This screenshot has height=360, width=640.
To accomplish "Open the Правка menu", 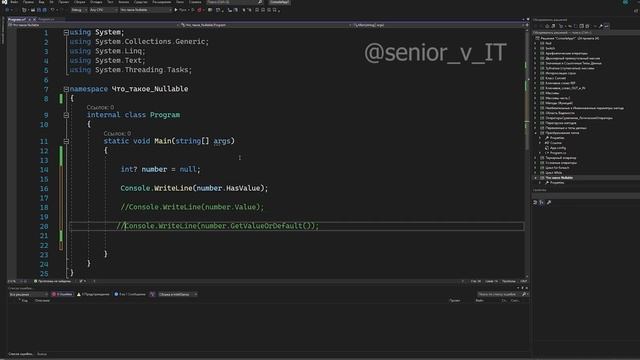I will (28, 2).
